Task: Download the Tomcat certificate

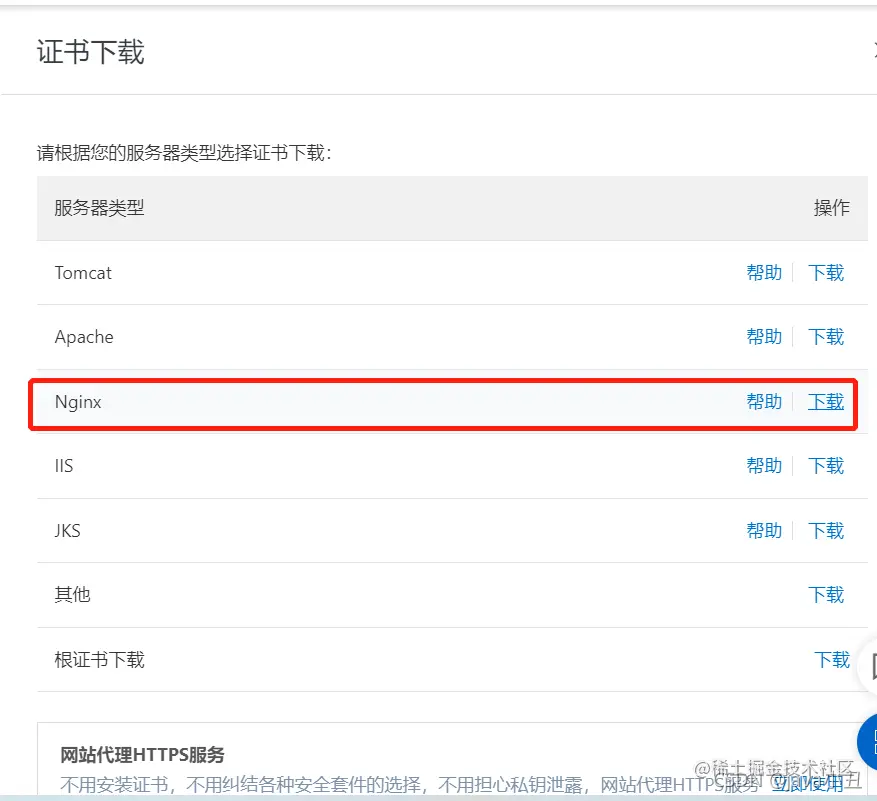Action: coord(826,273)
